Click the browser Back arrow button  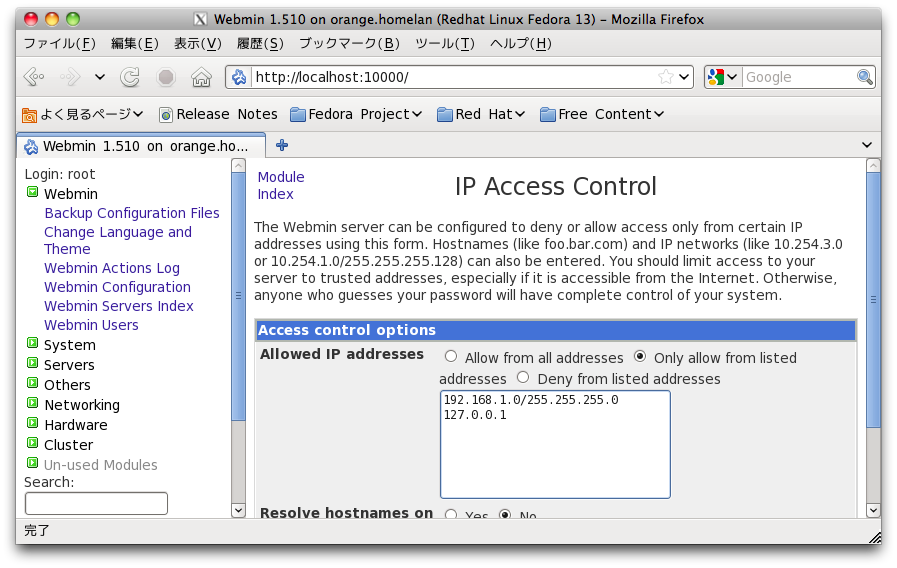click(x=33, y=77)
